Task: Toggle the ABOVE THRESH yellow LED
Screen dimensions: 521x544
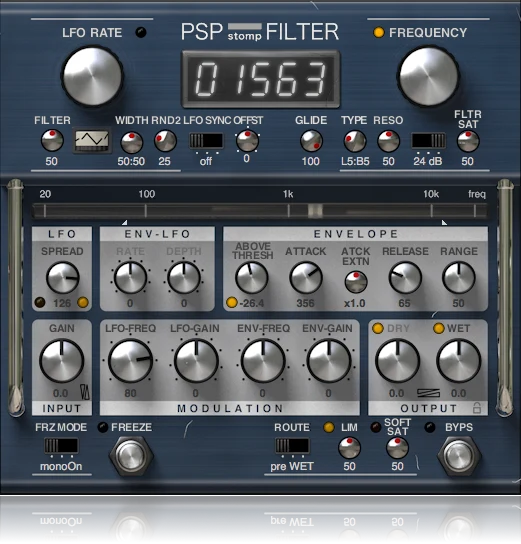Action: [x=231, y=303]
